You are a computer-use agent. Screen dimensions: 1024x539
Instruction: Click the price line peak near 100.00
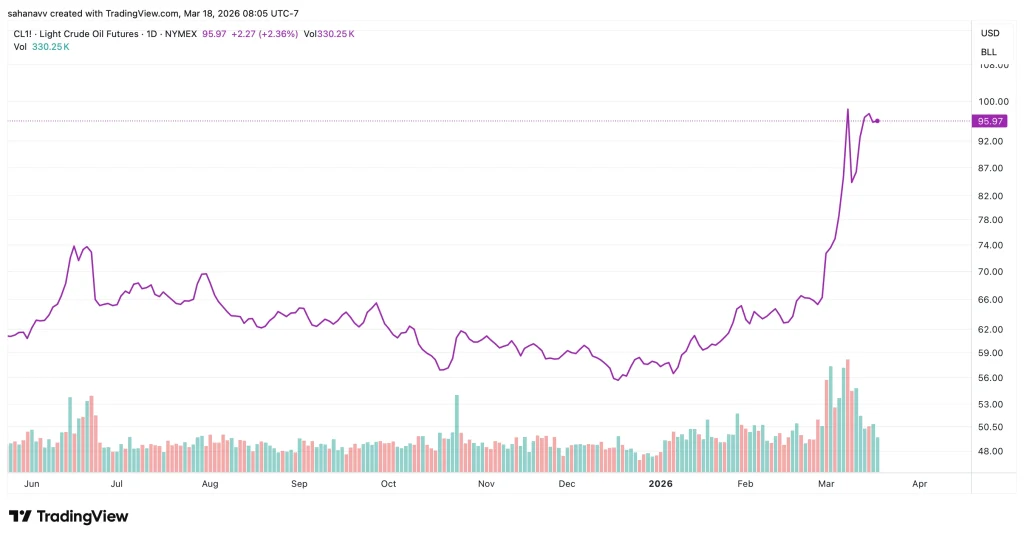[848, 110]
